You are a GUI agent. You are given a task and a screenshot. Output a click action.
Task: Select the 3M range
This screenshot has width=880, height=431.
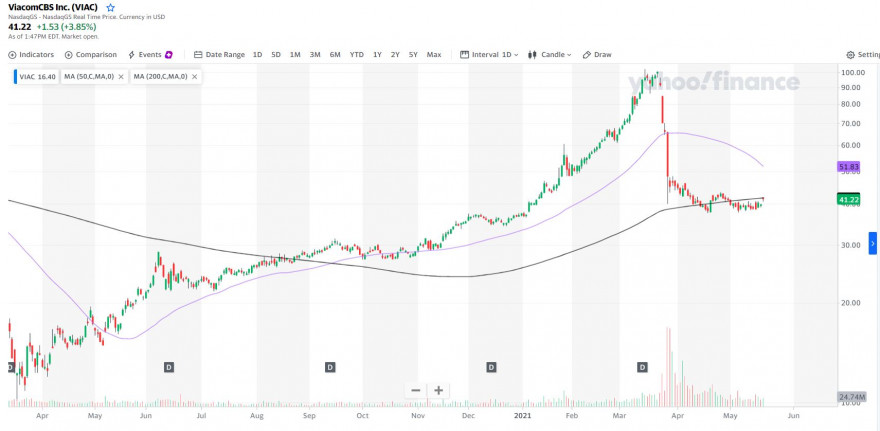[x=315, y=54]
